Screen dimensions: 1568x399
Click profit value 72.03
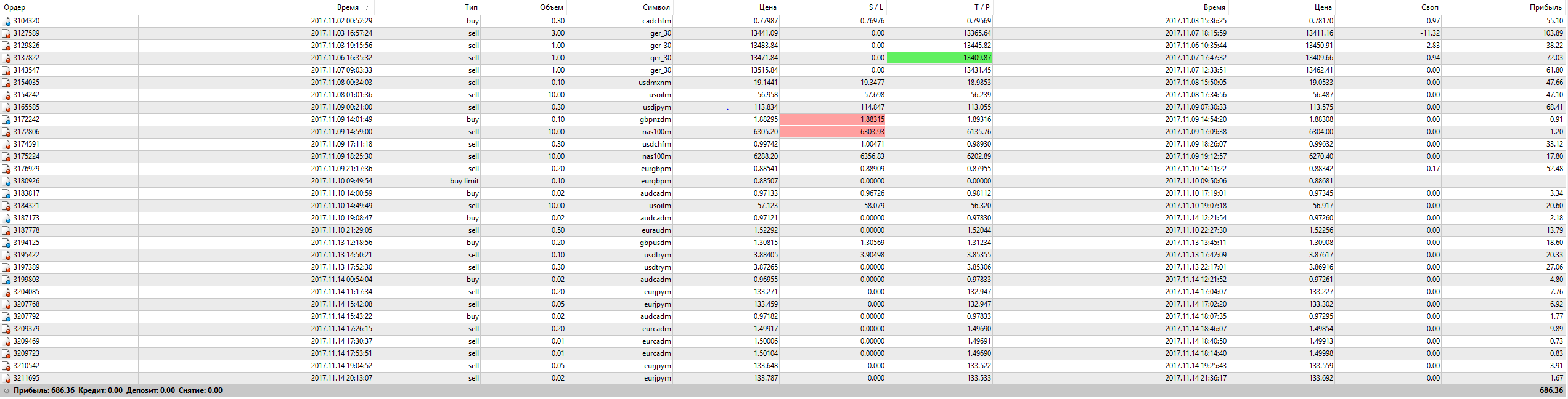coord(1554,58)
